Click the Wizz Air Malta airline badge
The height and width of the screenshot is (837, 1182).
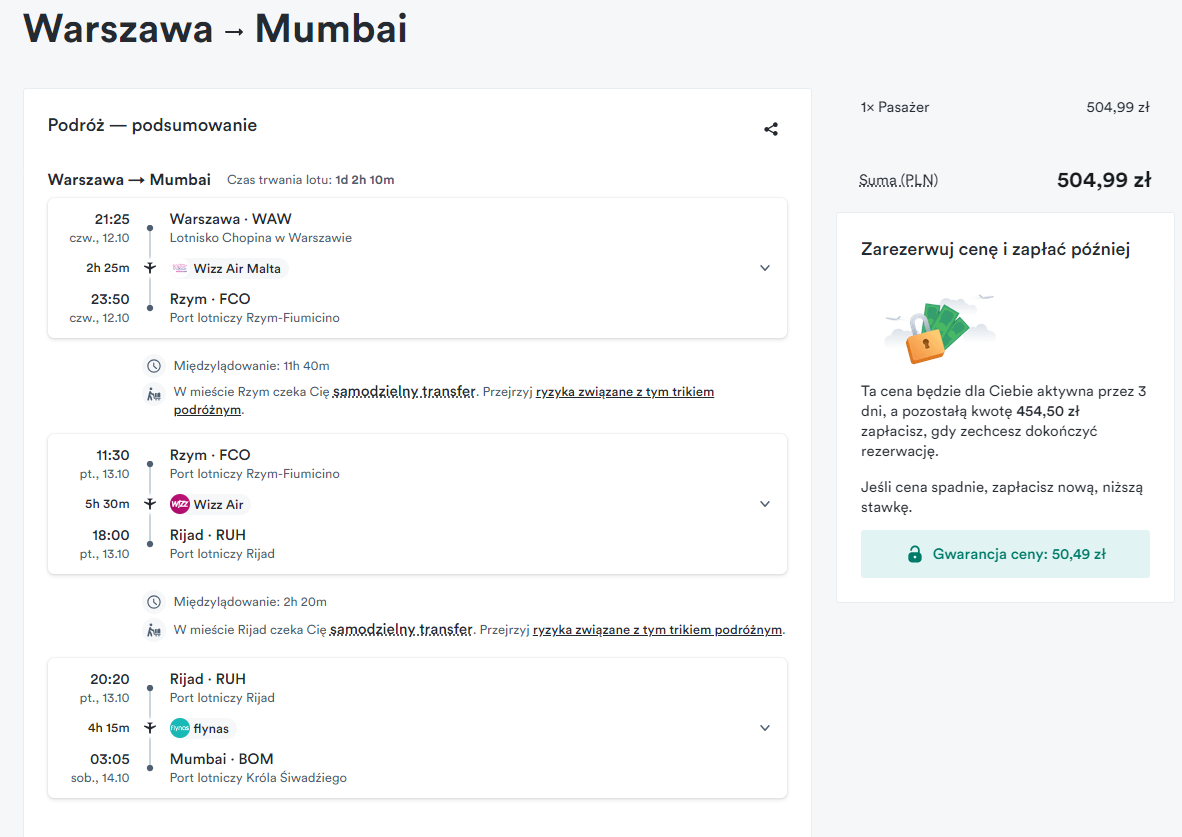(227, 268)
